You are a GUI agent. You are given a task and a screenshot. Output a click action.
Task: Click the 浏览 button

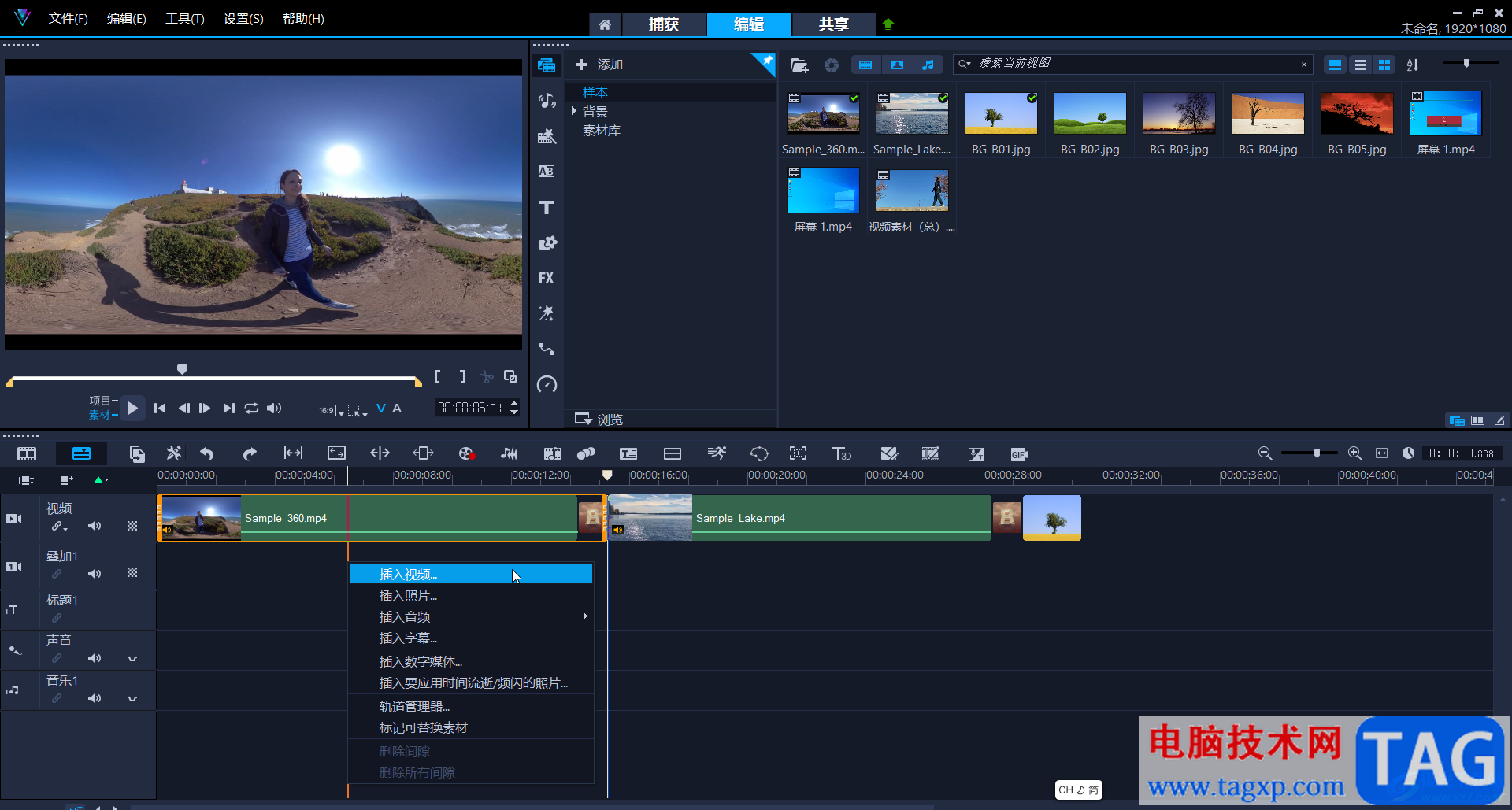click(x=599, y=419)
